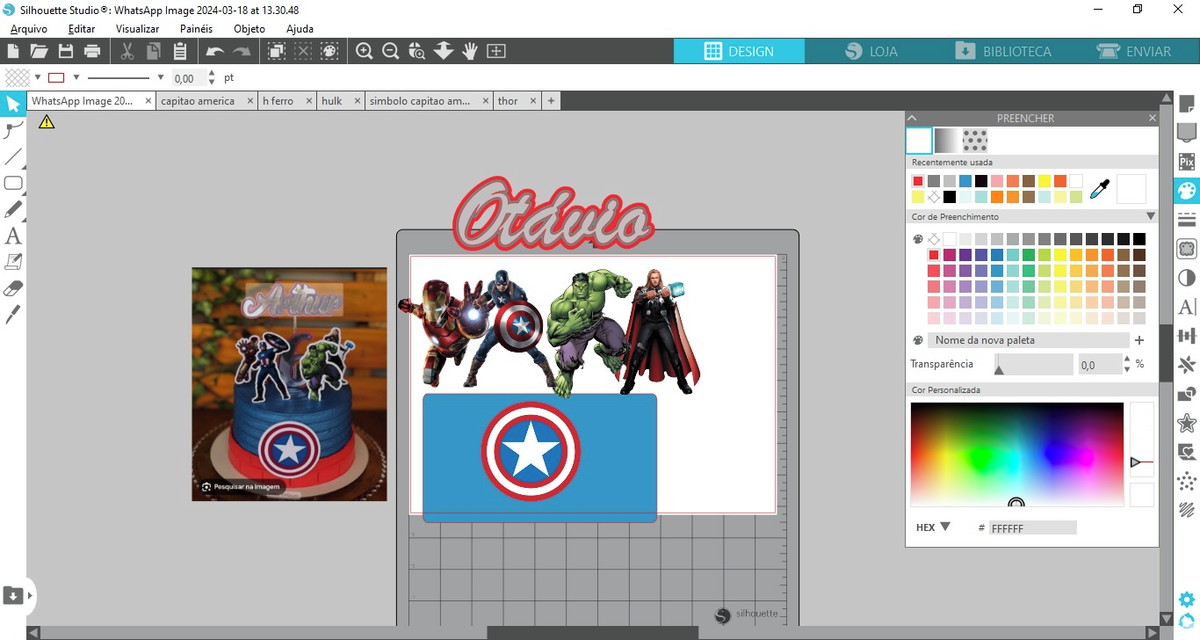Paste from the clipboard icon
This screenshot has height=640, width=1200.
pyautogui.click(x=180, y=51)
